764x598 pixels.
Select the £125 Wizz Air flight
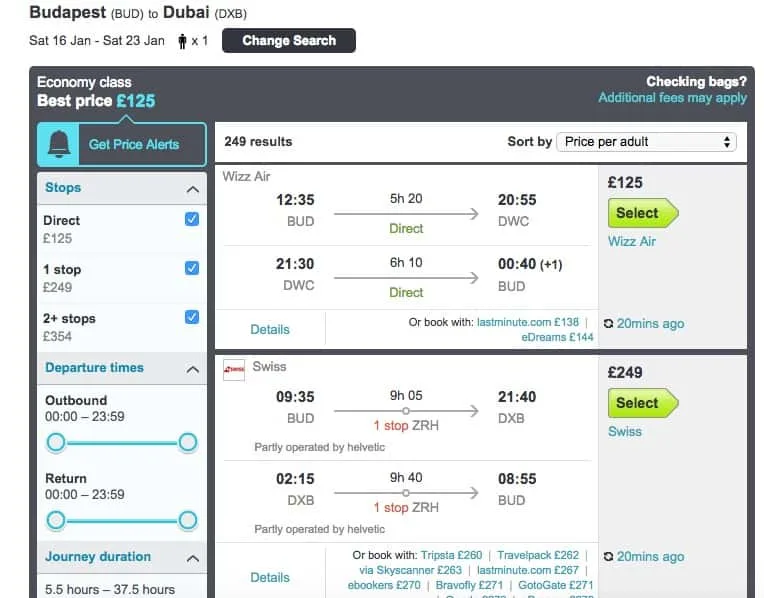tap(642, 213)
